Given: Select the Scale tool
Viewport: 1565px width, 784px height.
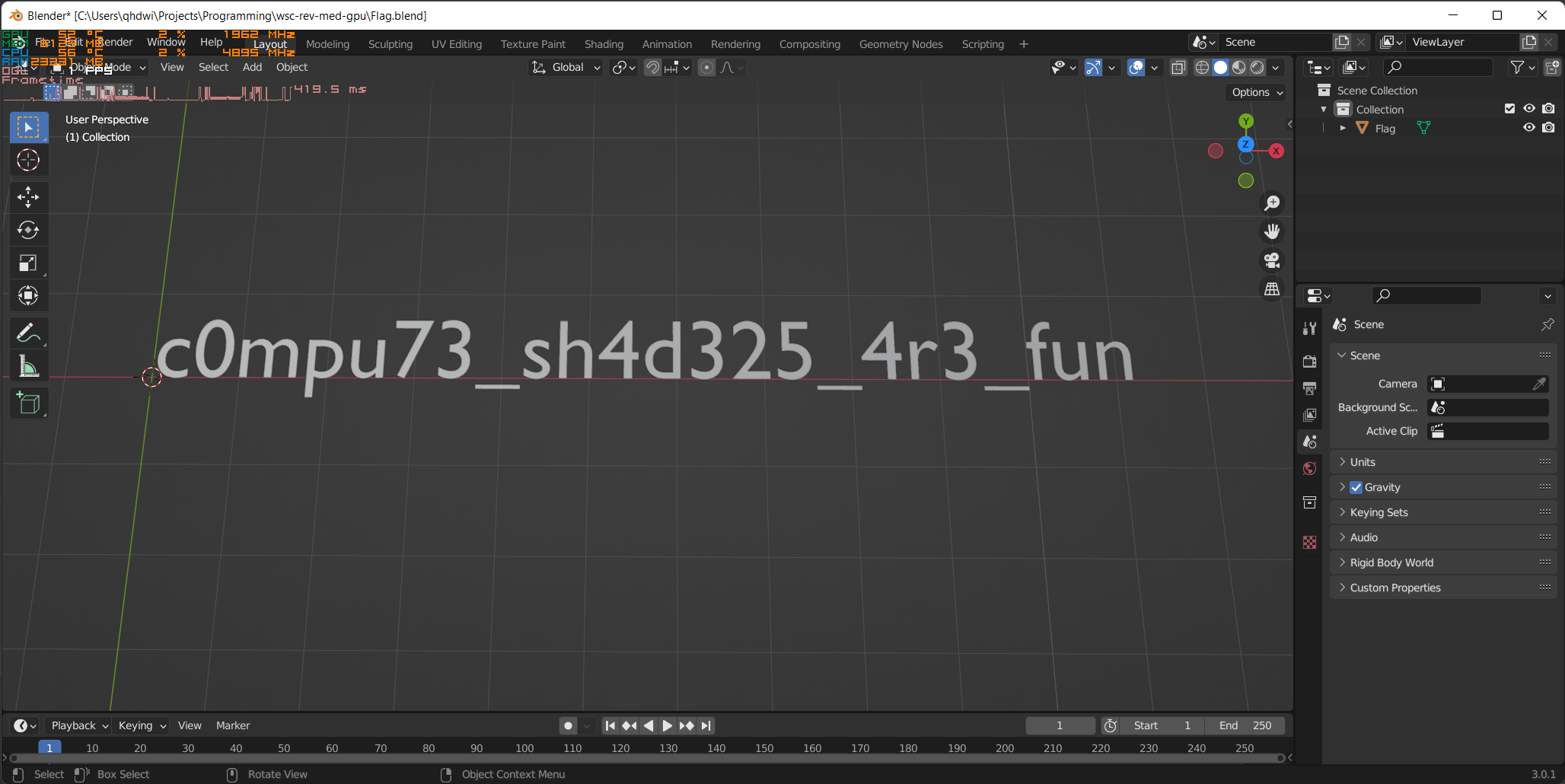Looking at the screenshot, I should (x=29, y=263).
